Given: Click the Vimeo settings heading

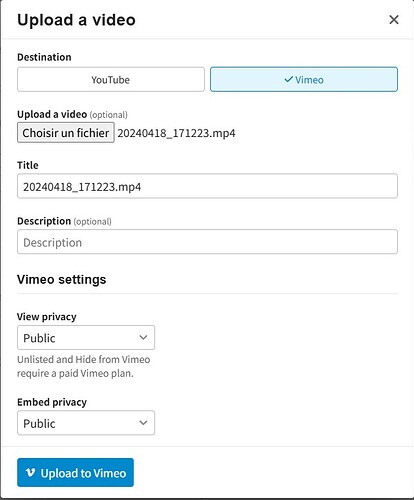Looking at the screenshot, I should pyautogui.click(x=61, y=279).
